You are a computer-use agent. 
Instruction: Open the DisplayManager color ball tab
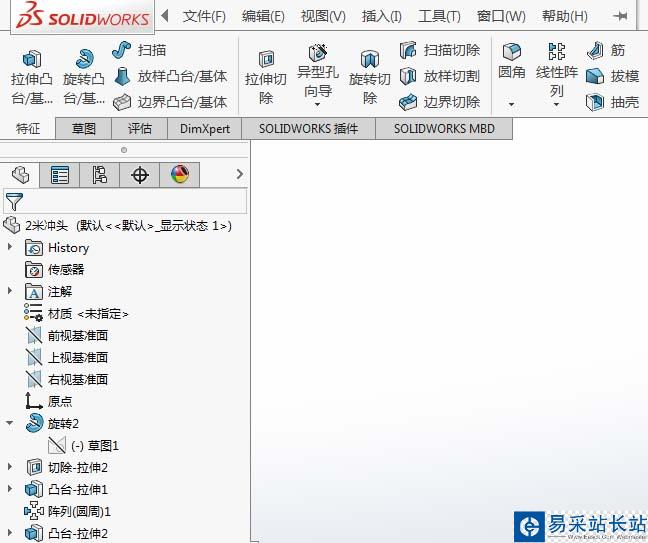pos(180,174)
